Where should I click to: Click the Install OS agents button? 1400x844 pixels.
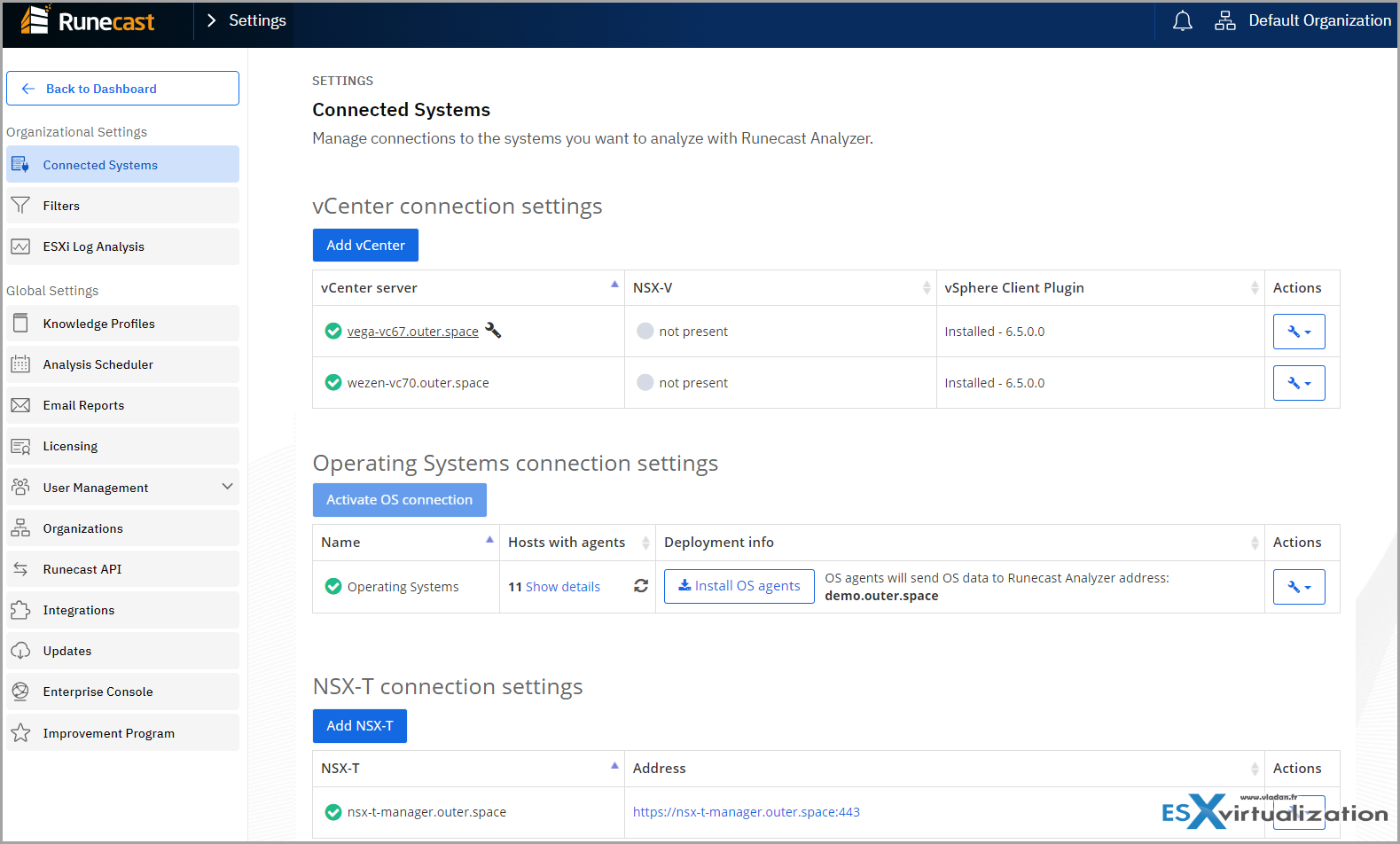(x=739, y=586)
